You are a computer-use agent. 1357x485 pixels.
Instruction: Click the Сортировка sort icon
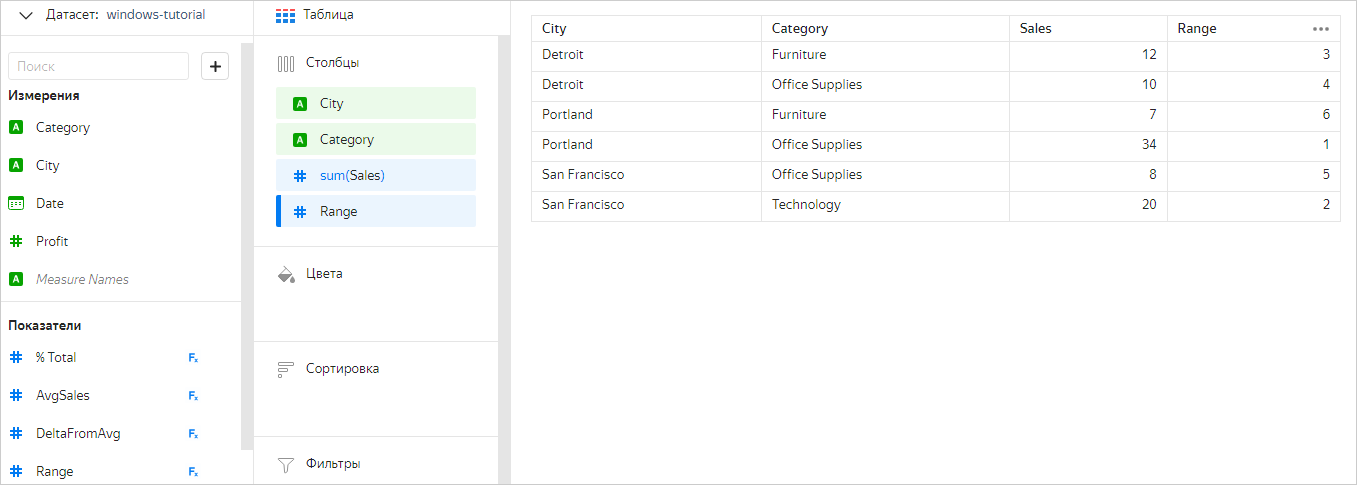pyautogui.click(x=286, y=369)
